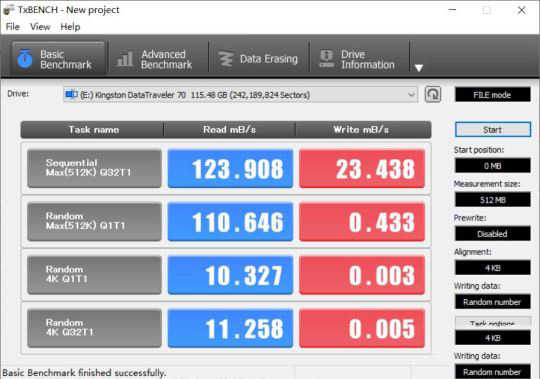Screen dimensions: 540x379
Task: Click the Drive Information icon
Action: [x=326, y=59]
